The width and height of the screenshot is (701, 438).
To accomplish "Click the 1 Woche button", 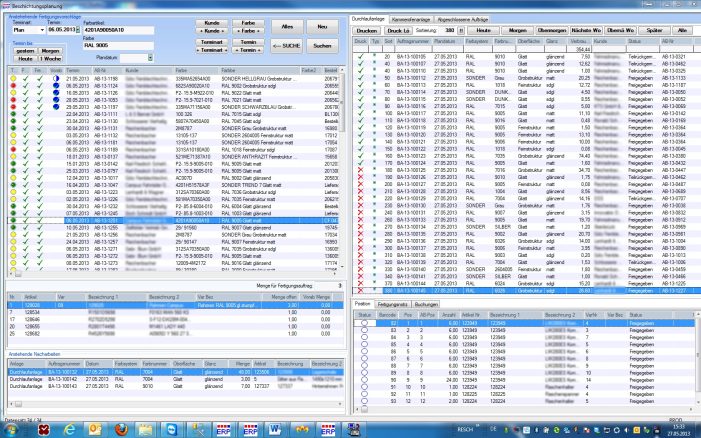I will tap(51, 59).
